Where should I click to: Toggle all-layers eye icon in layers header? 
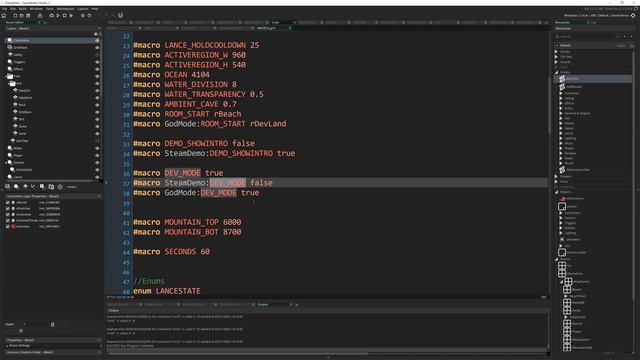[x=96, y=34]
